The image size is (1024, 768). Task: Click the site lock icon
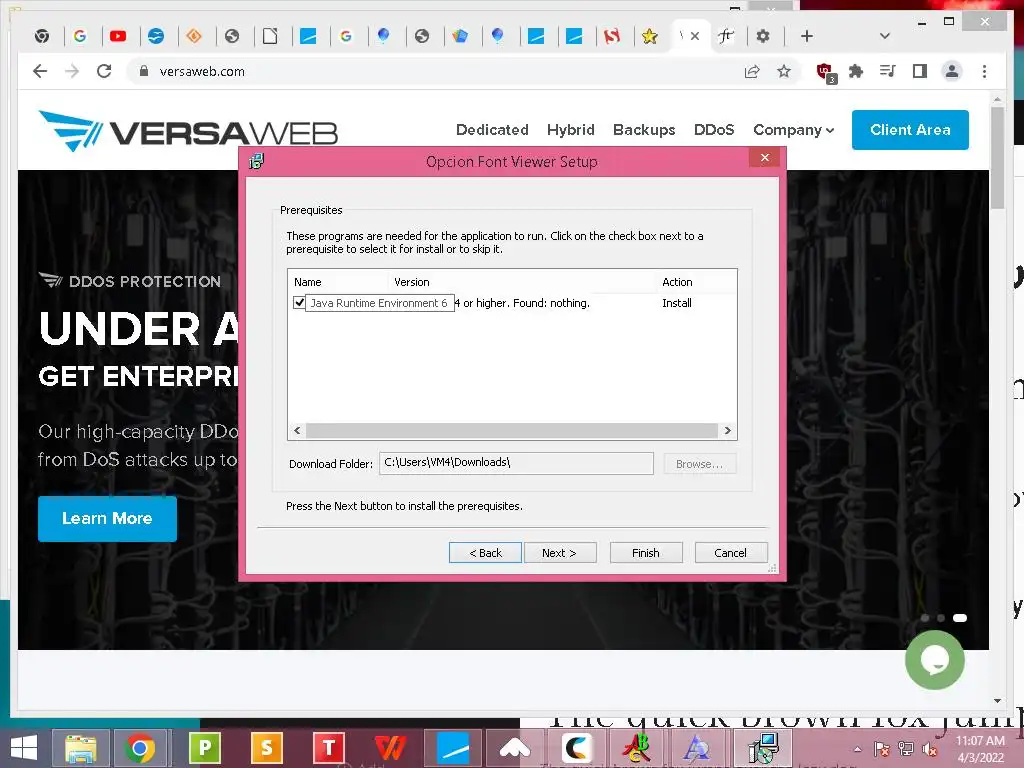pyautogui.click(x=144, y=71)
